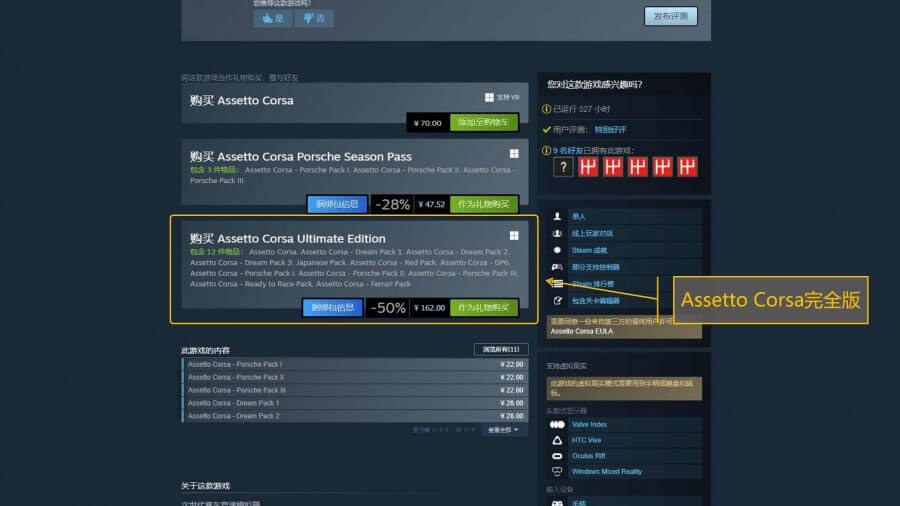Click the partial controller support icon
Image resolution: width=900 pixels, height=506 pixels.
(x=557, y=267)
